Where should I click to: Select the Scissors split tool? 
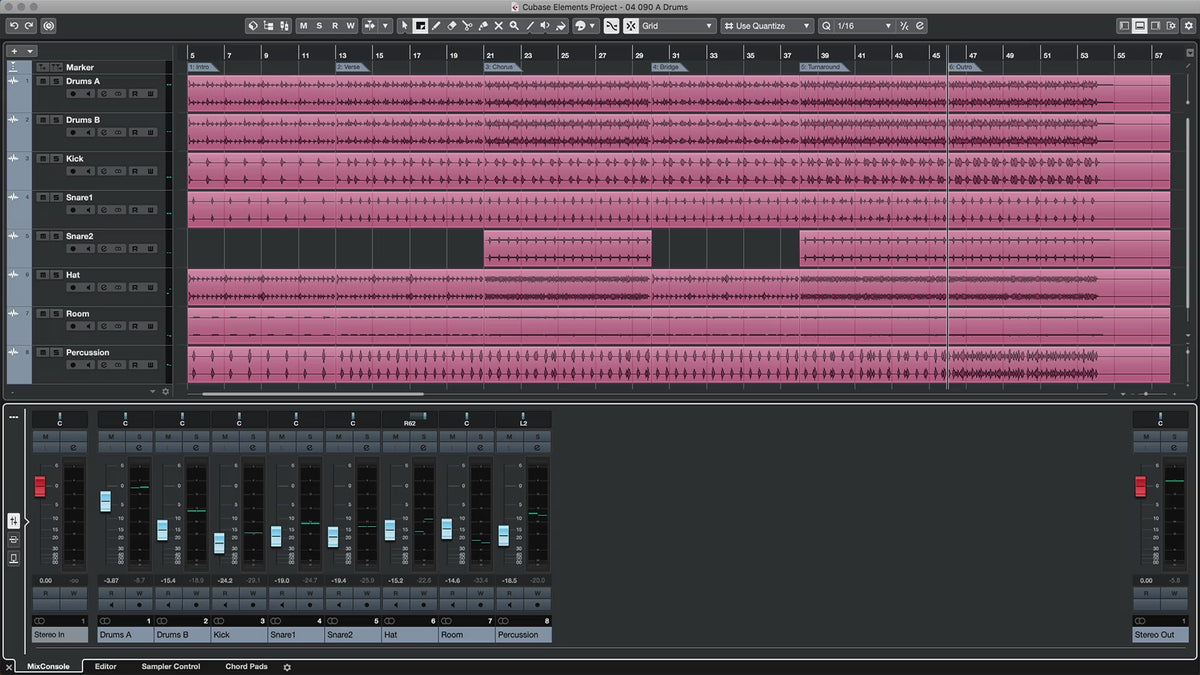467,26
